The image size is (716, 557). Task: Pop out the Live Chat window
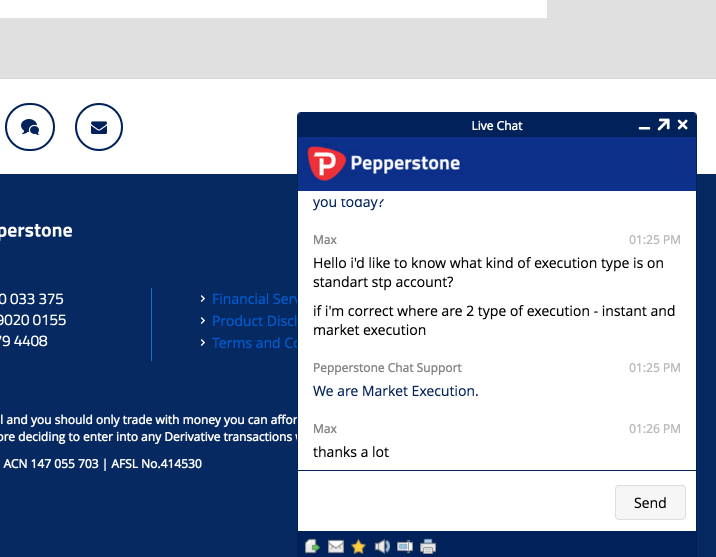663,124
